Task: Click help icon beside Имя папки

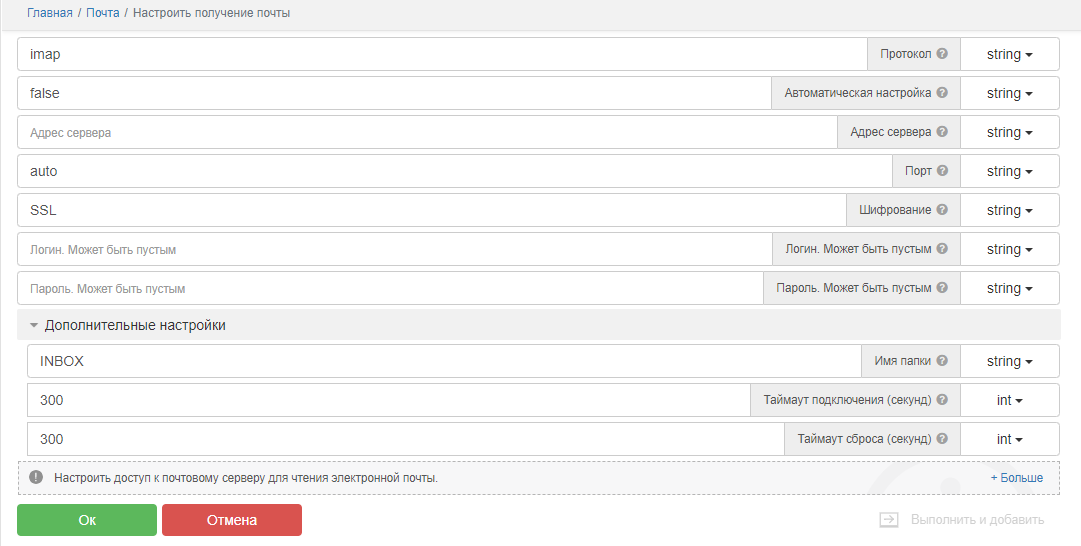Action: pos(942,361)
